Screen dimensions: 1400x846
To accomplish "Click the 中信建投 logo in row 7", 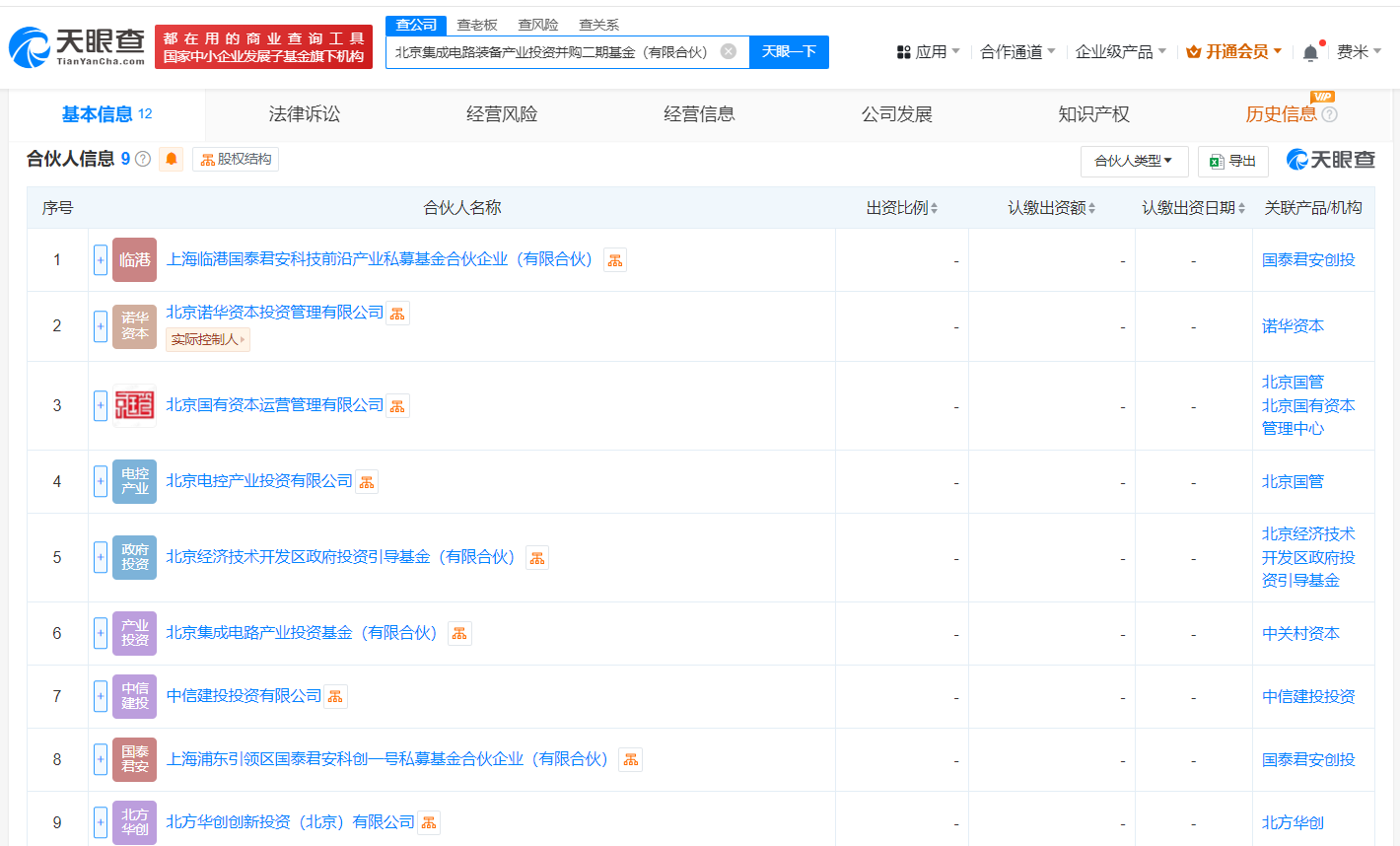I will point(134,696).
